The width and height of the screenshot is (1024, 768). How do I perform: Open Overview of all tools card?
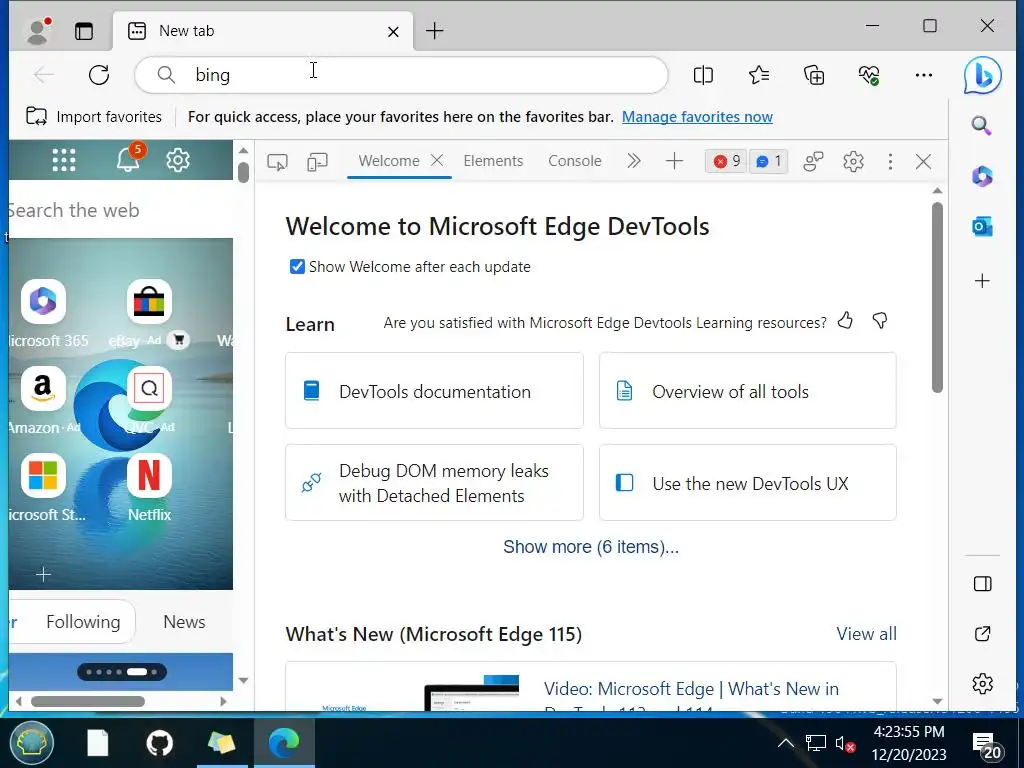[748, 391]
